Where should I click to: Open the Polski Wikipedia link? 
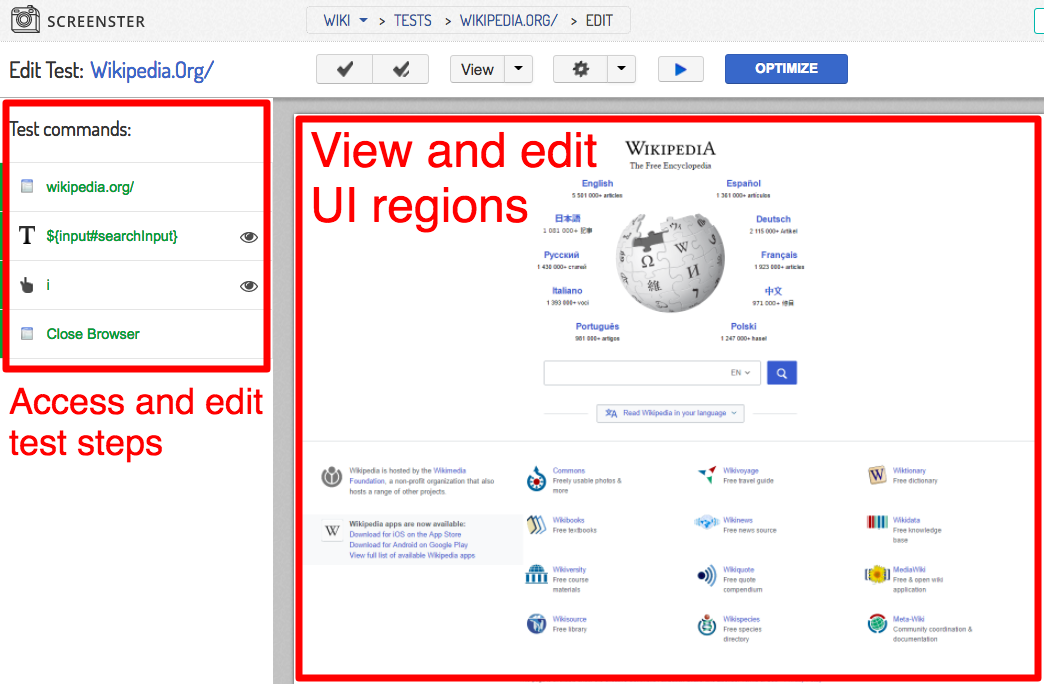[743, 326]
